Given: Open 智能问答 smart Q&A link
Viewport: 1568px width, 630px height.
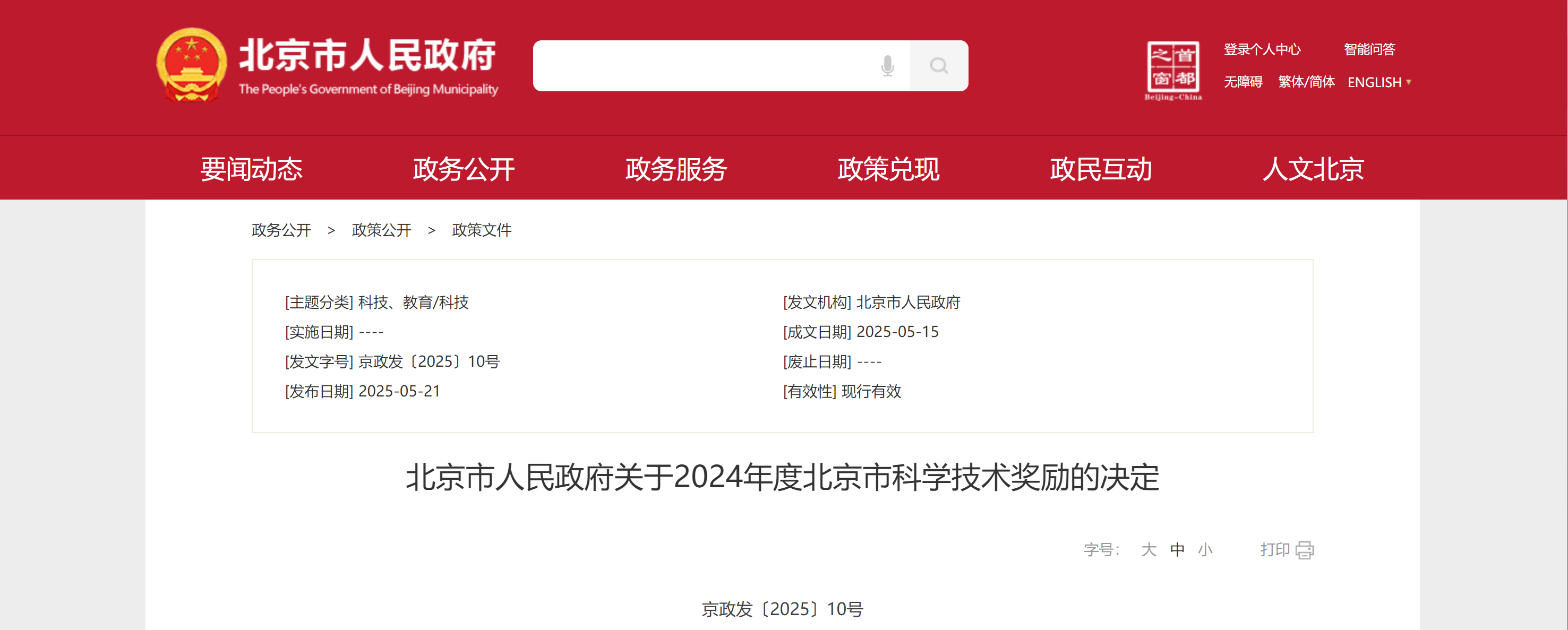Looking at the screenshot, I should coord(1369,49).
